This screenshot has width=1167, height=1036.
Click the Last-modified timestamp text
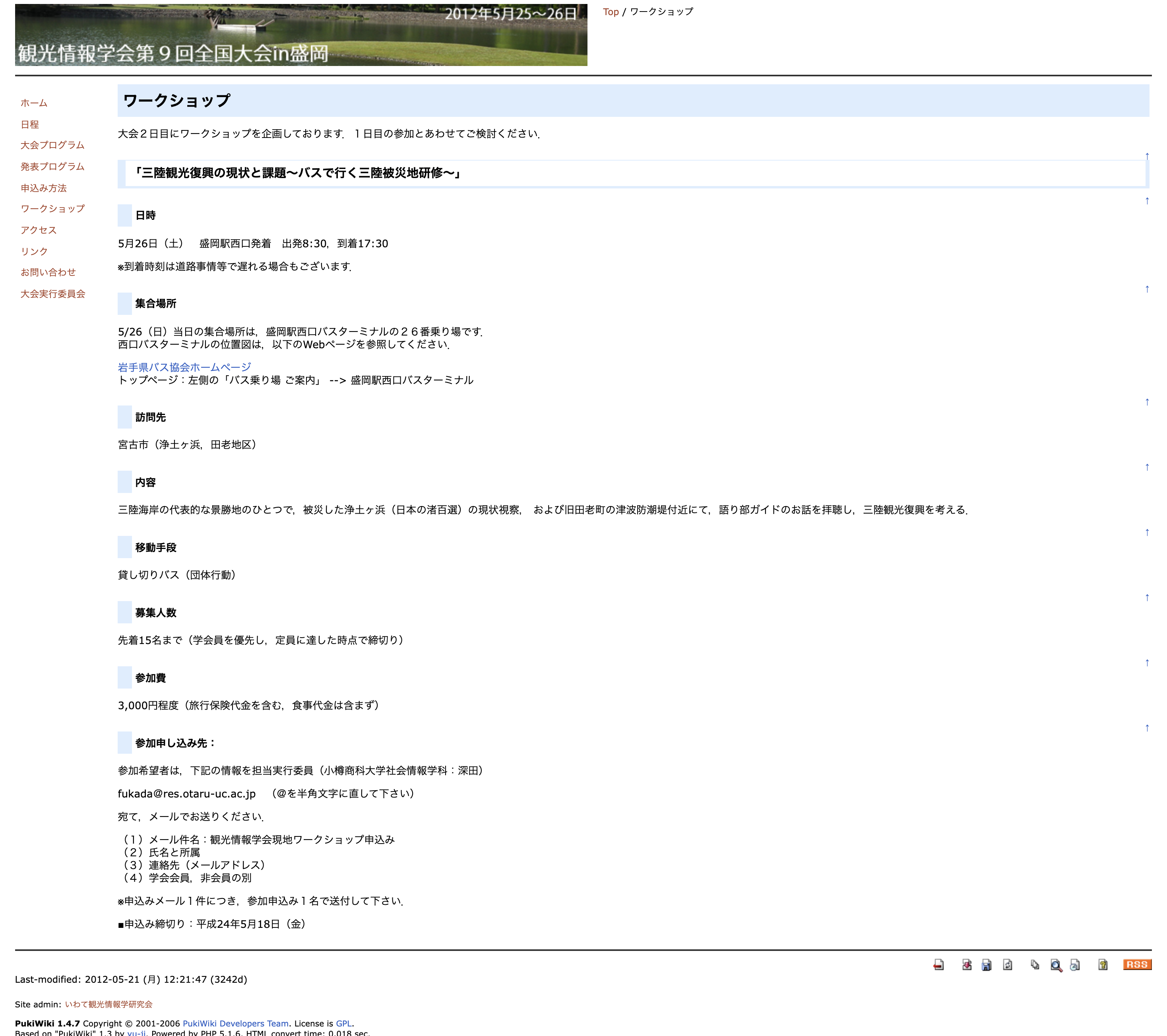131,979
